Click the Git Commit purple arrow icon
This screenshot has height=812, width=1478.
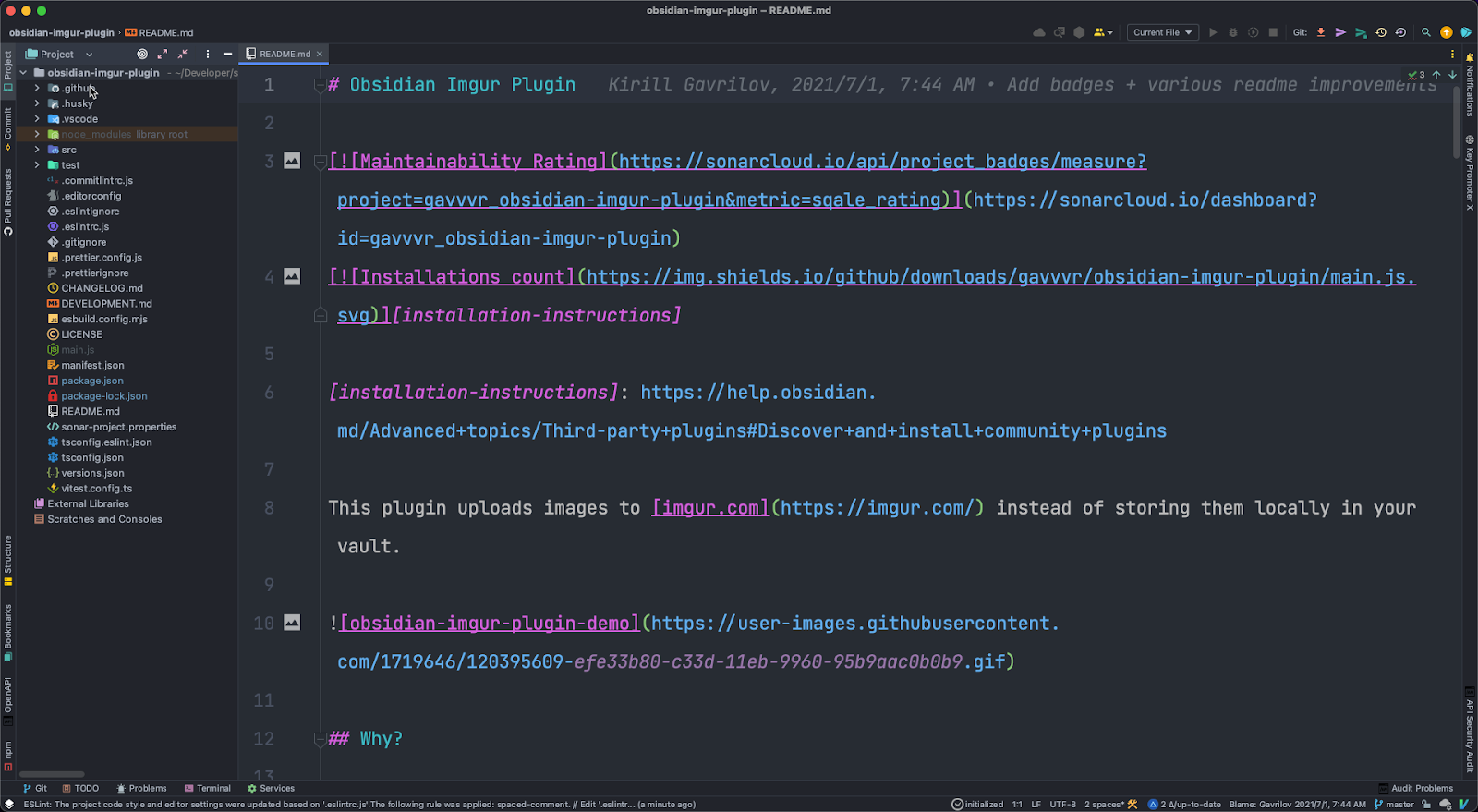click(x=1340, y=32)
